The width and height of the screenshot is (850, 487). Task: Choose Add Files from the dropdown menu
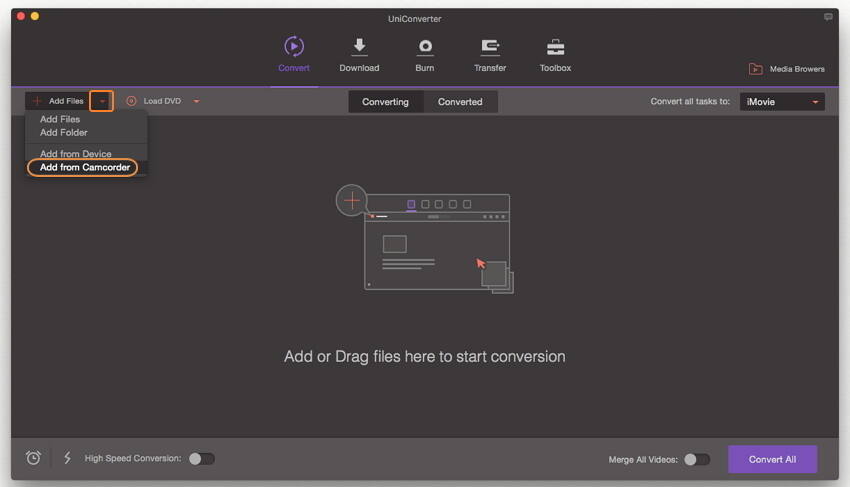point(60,119)
